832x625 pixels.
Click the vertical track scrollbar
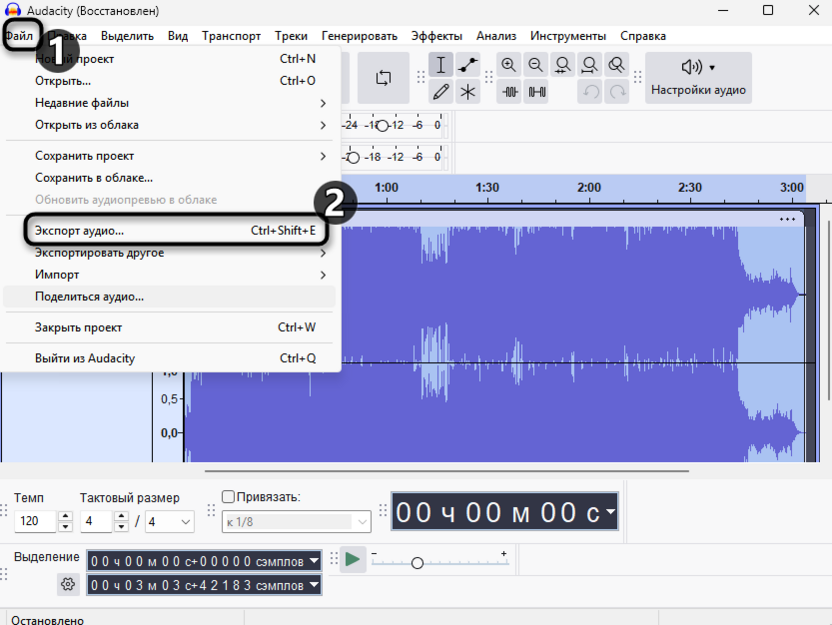[x=829, y=310]
